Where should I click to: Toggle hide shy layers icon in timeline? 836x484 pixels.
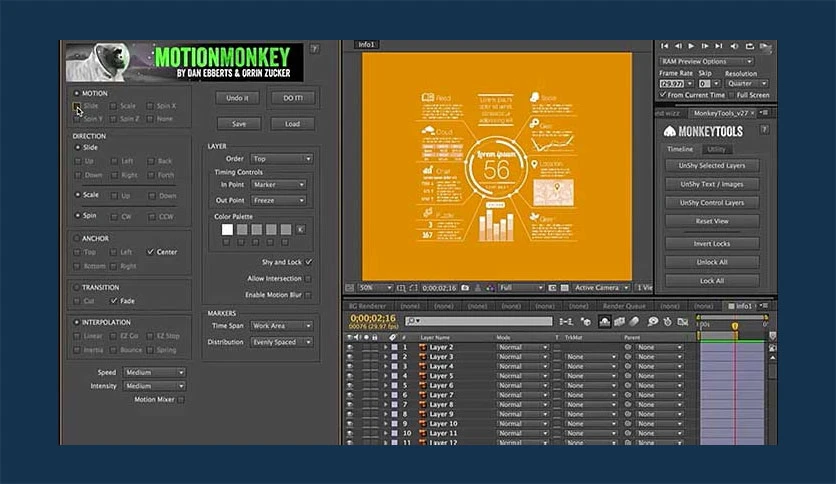(x=605, y=321)
